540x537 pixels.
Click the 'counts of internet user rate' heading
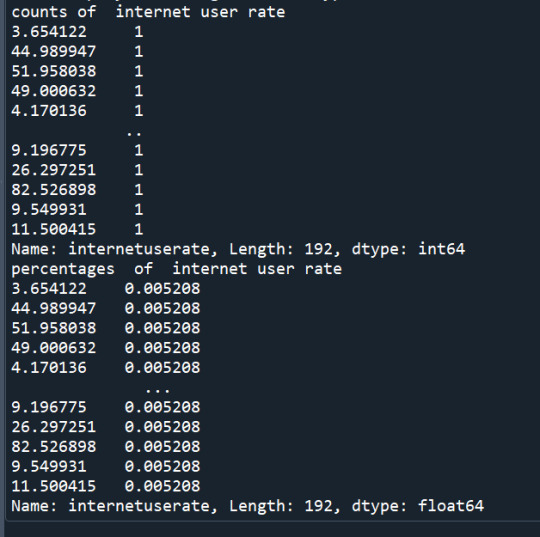pos(148,12)
